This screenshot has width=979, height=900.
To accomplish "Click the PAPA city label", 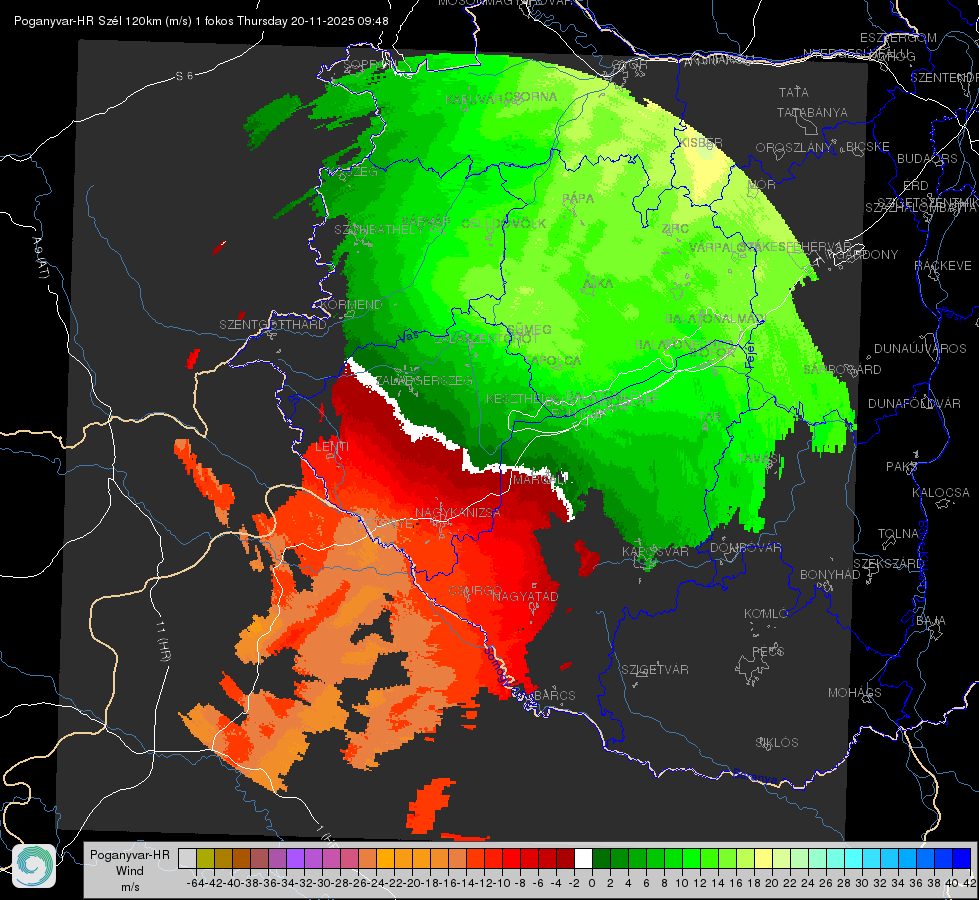I will [x=578, y=199].
